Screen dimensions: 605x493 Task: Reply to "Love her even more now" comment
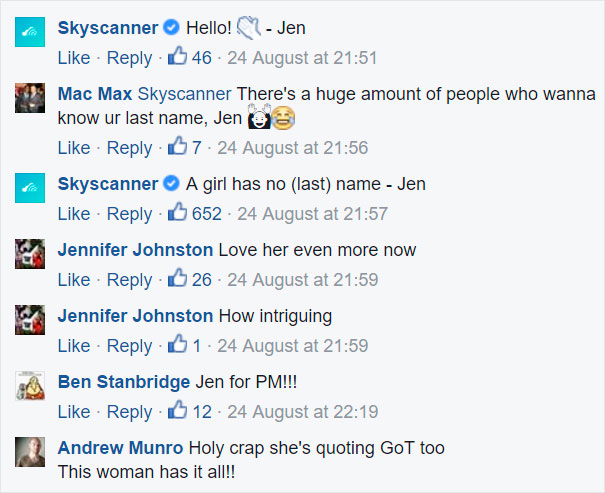click(129, 280)
